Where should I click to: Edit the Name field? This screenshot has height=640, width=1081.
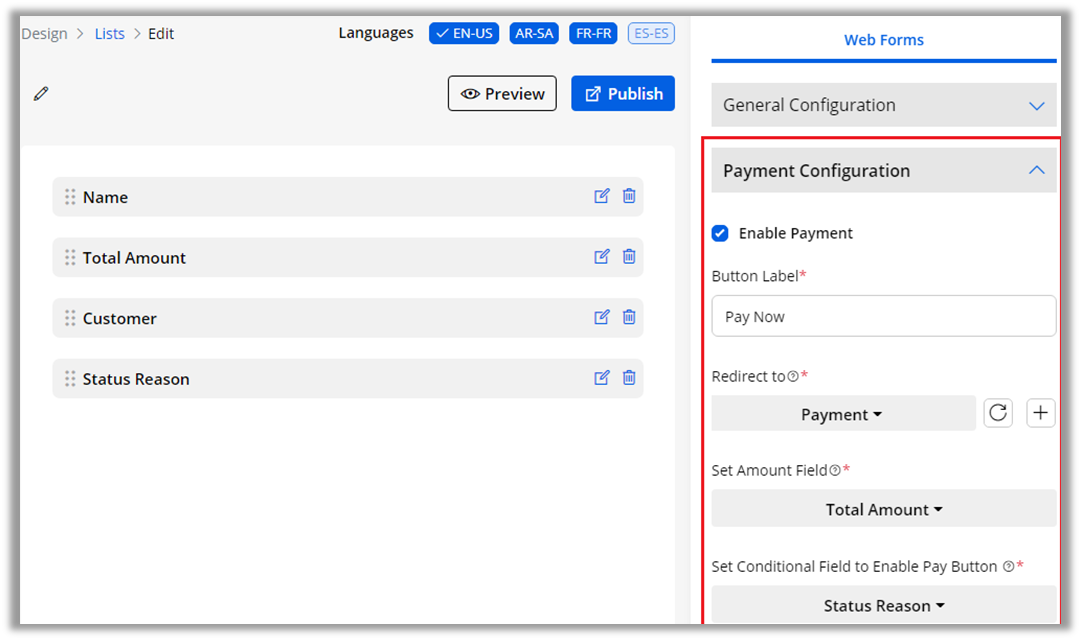[602, 196]
